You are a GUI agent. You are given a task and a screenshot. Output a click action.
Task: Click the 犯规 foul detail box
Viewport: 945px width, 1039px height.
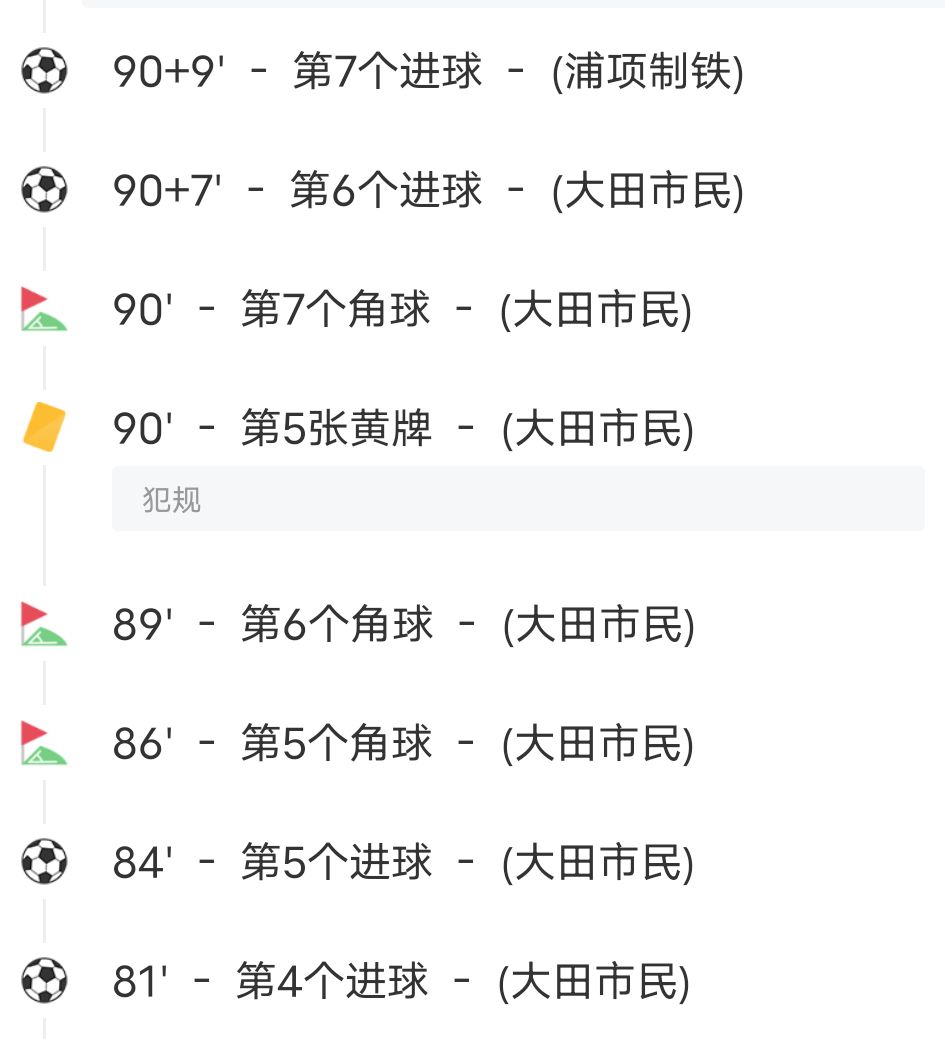[x=518, y=498]
